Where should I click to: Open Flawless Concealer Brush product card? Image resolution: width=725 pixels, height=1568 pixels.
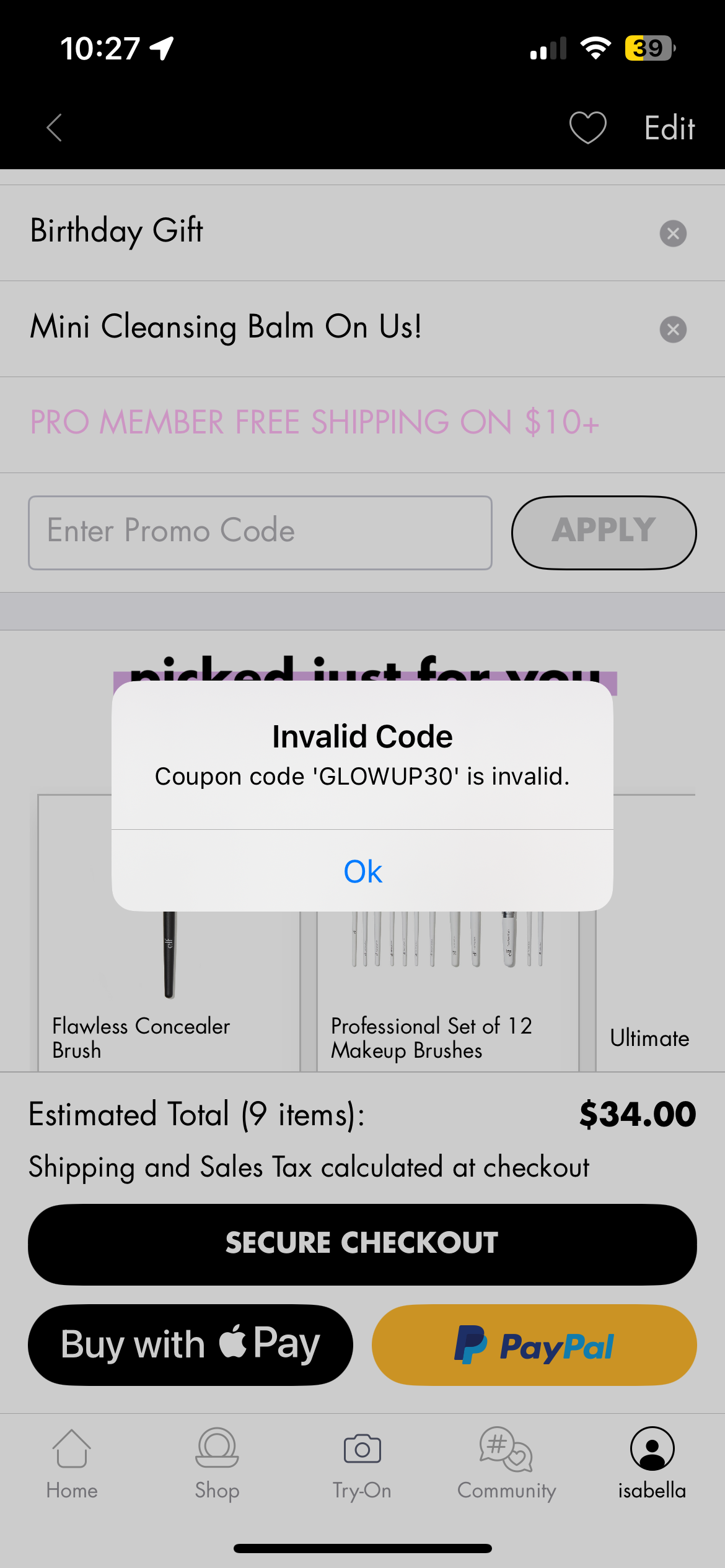click(169, 991)
